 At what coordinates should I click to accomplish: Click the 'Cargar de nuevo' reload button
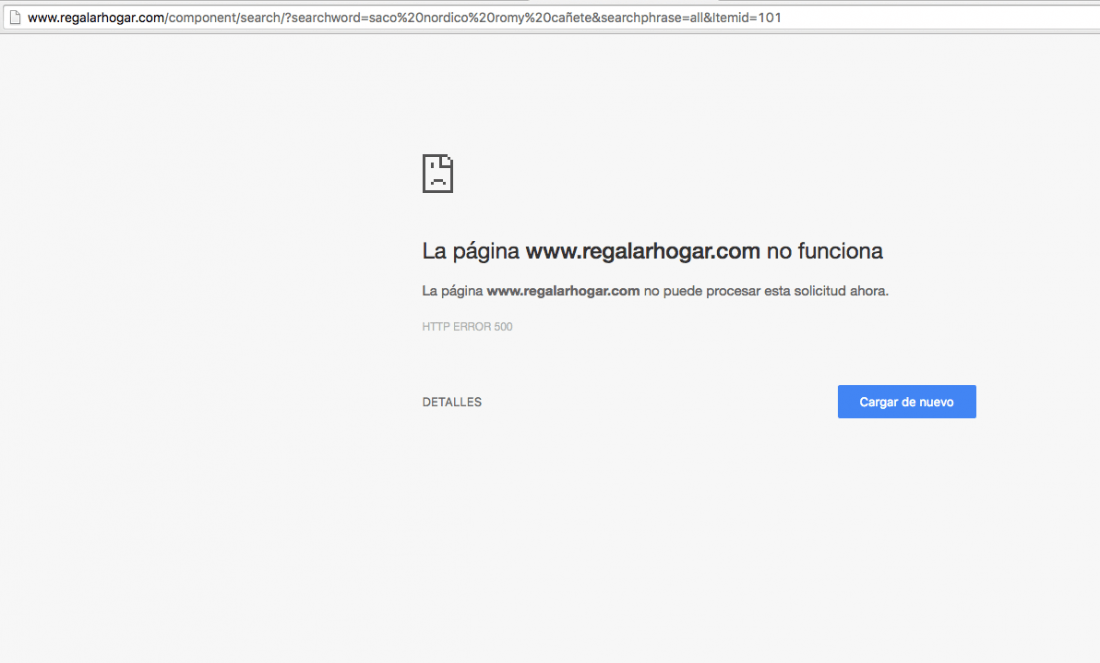pos(906,401)
